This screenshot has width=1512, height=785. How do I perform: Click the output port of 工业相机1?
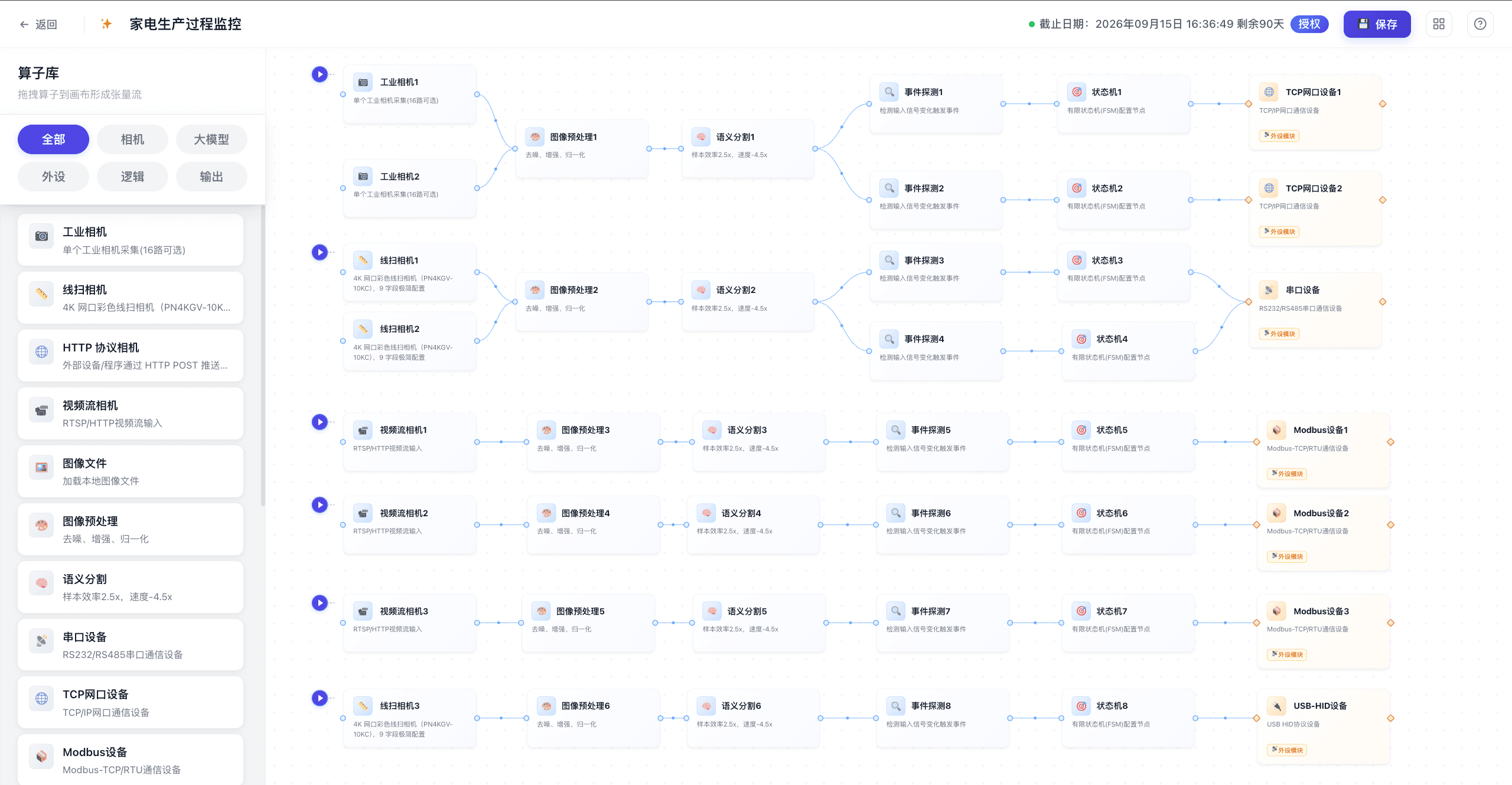(477, 95)
